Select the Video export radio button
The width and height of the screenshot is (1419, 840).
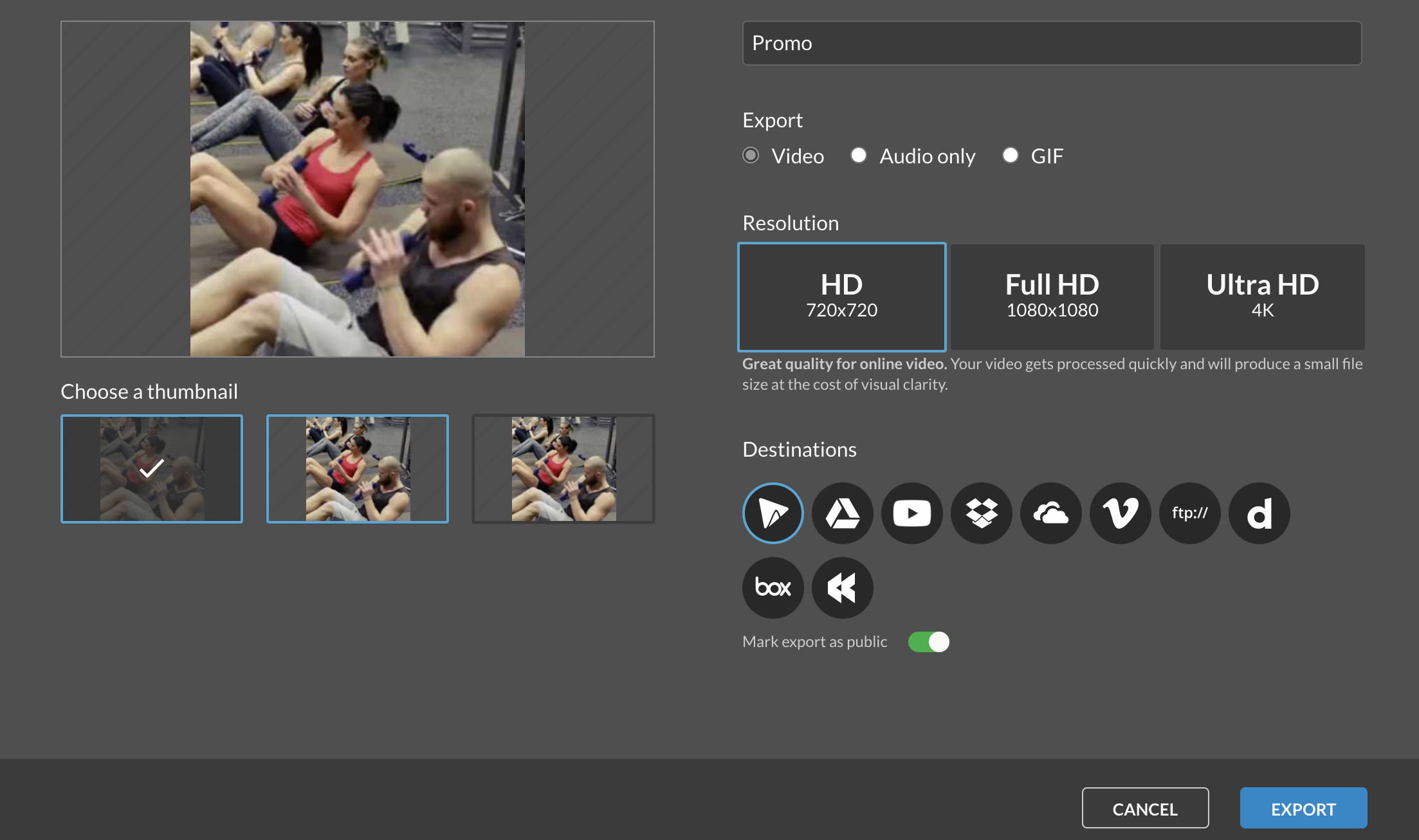751,155
